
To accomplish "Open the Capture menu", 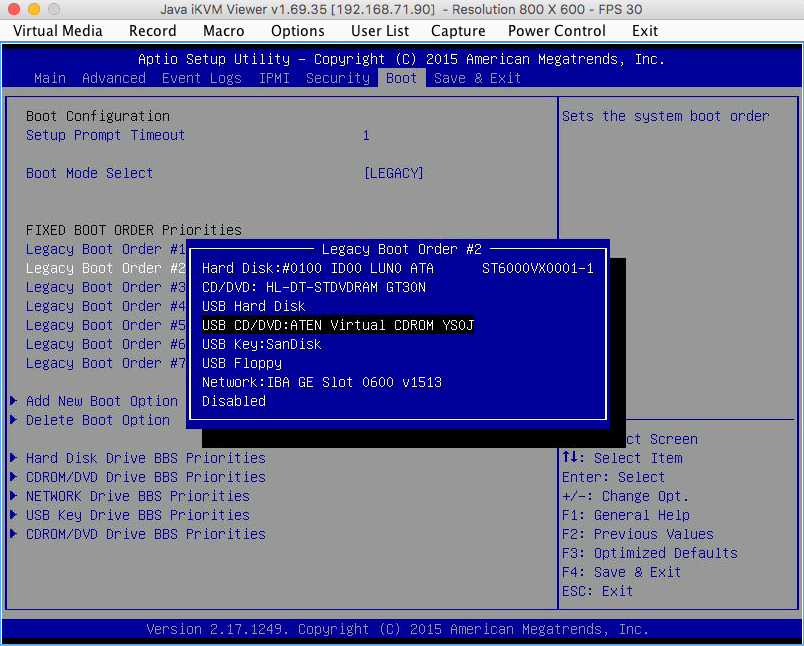I will coord(457,30).
